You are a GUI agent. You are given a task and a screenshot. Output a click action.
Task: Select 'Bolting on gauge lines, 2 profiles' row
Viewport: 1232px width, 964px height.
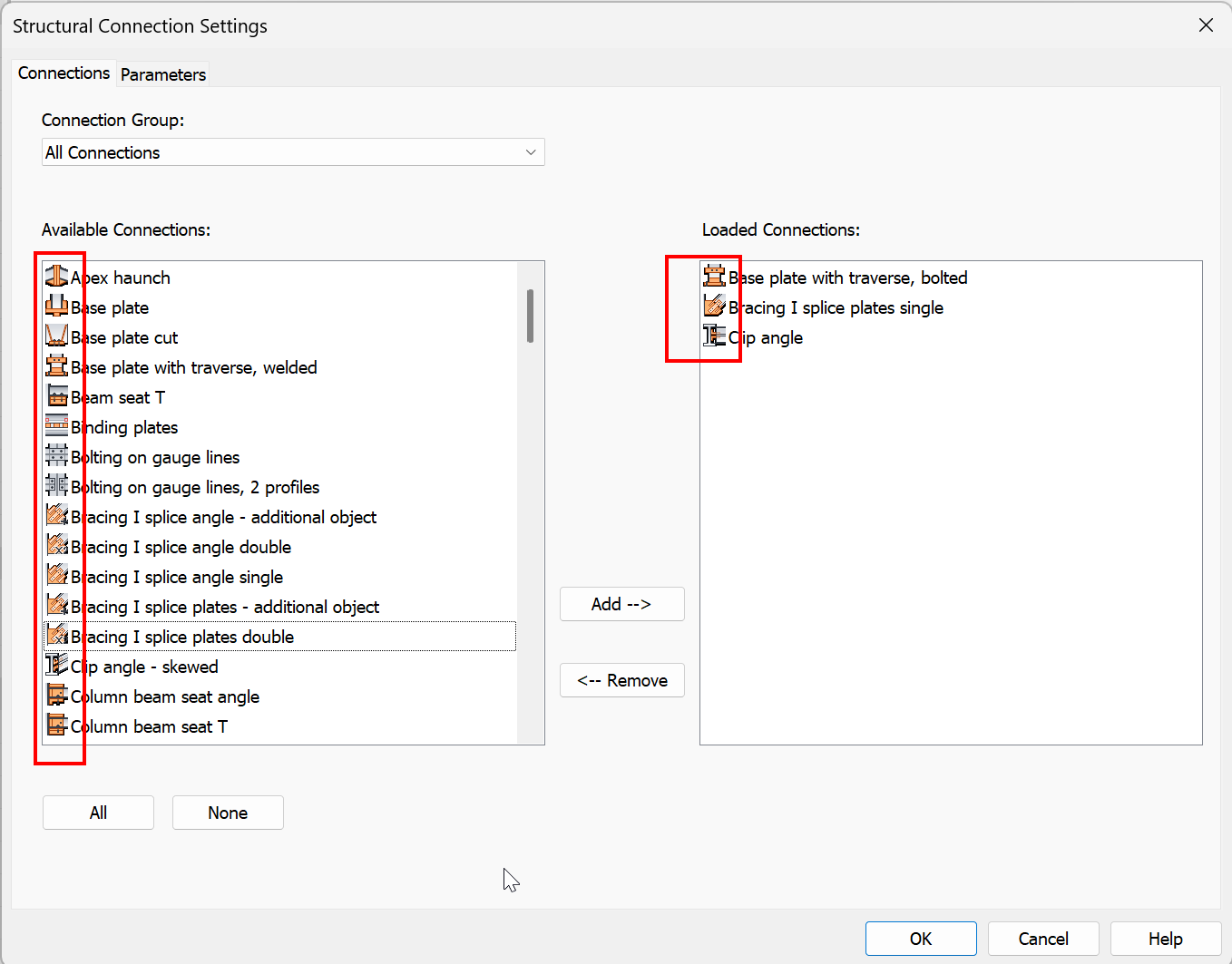click(x=279, y=487)
